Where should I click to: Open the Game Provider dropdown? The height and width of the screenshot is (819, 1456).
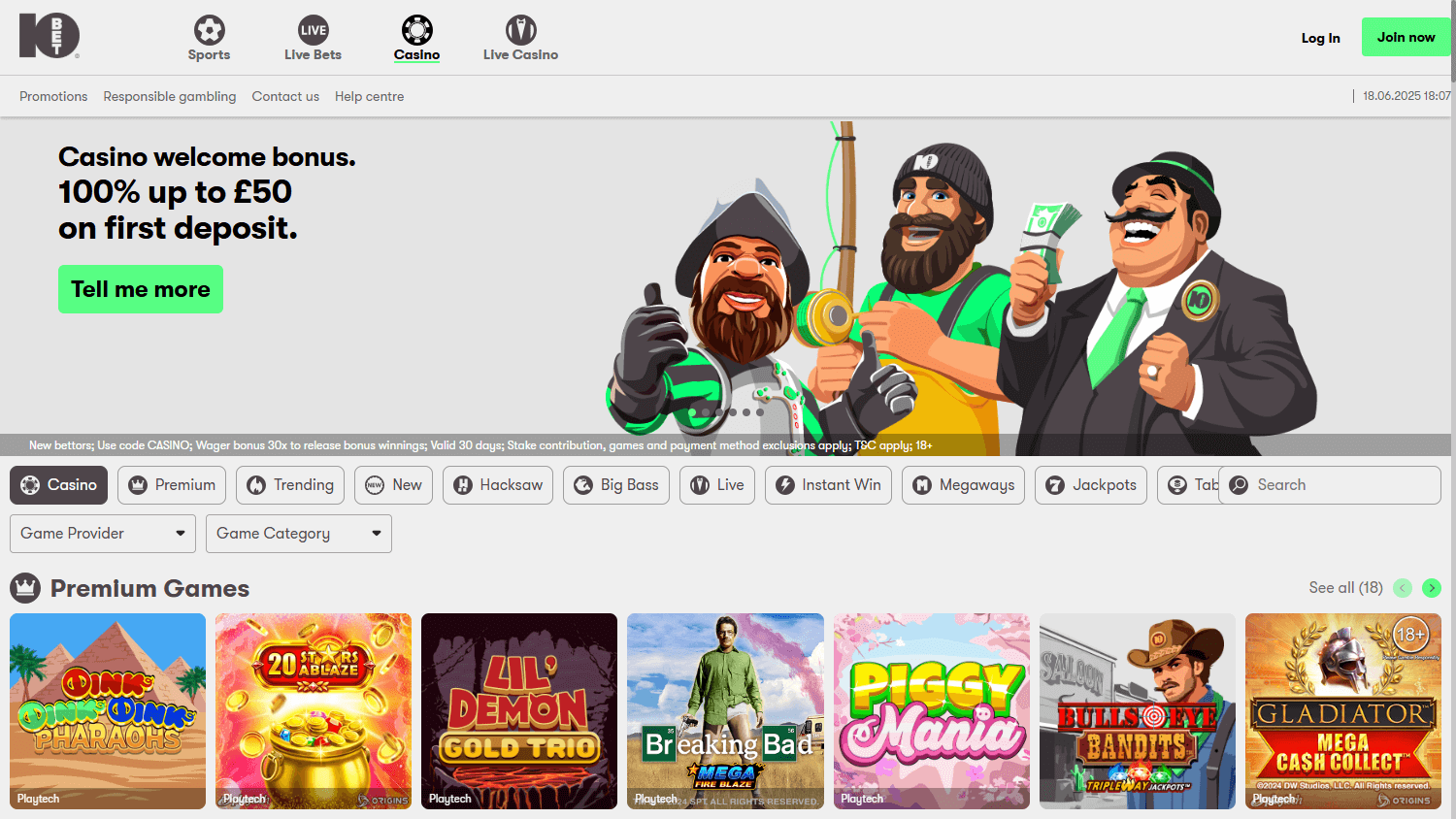click(102, 534)
